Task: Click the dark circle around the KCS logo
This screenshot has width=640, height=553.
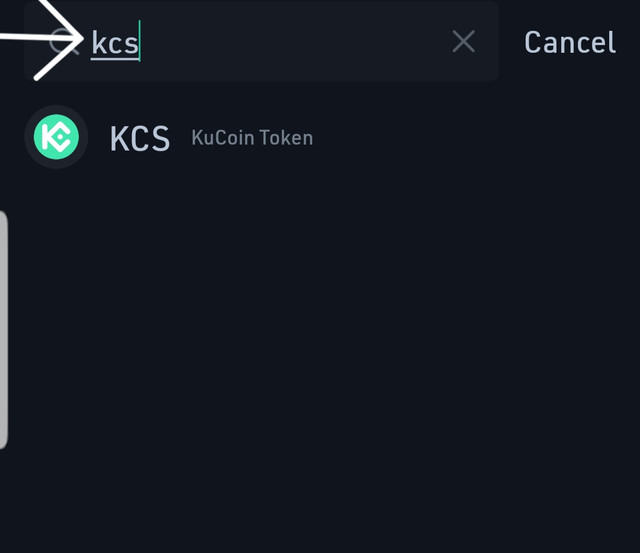Action: tap(56, 137)
